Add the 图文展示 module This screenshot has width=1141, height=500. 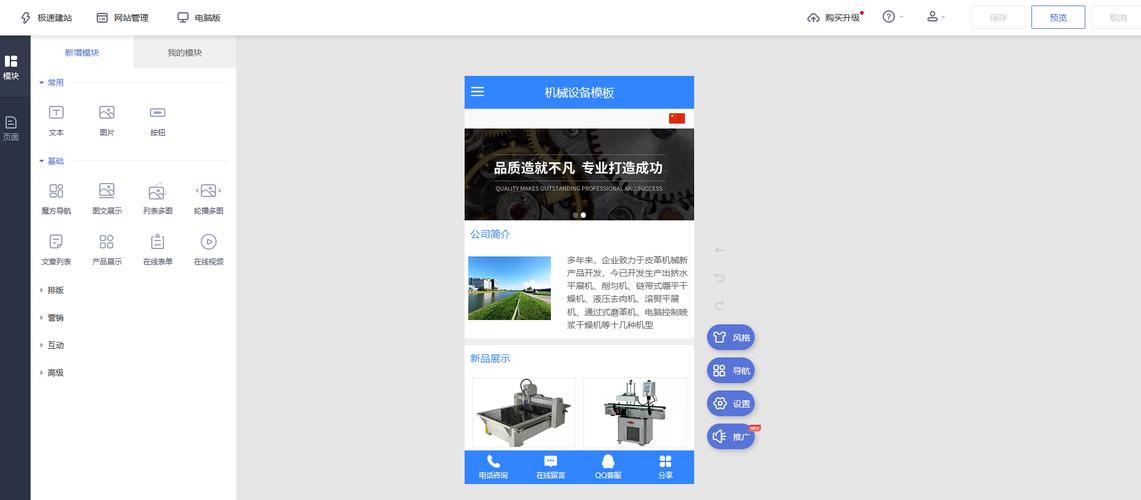click(107, 199)
